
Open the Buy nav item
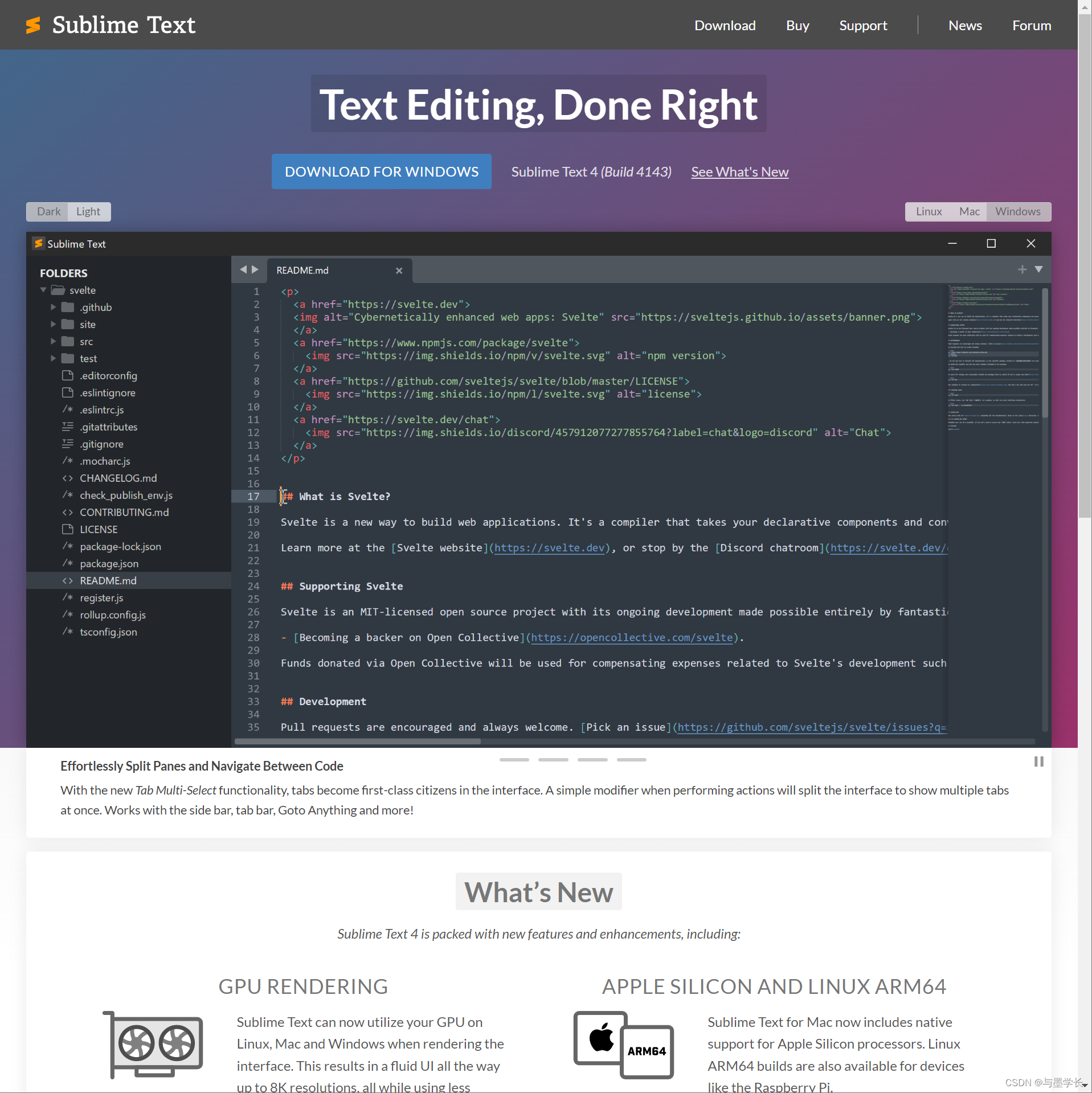click(797, 26)
